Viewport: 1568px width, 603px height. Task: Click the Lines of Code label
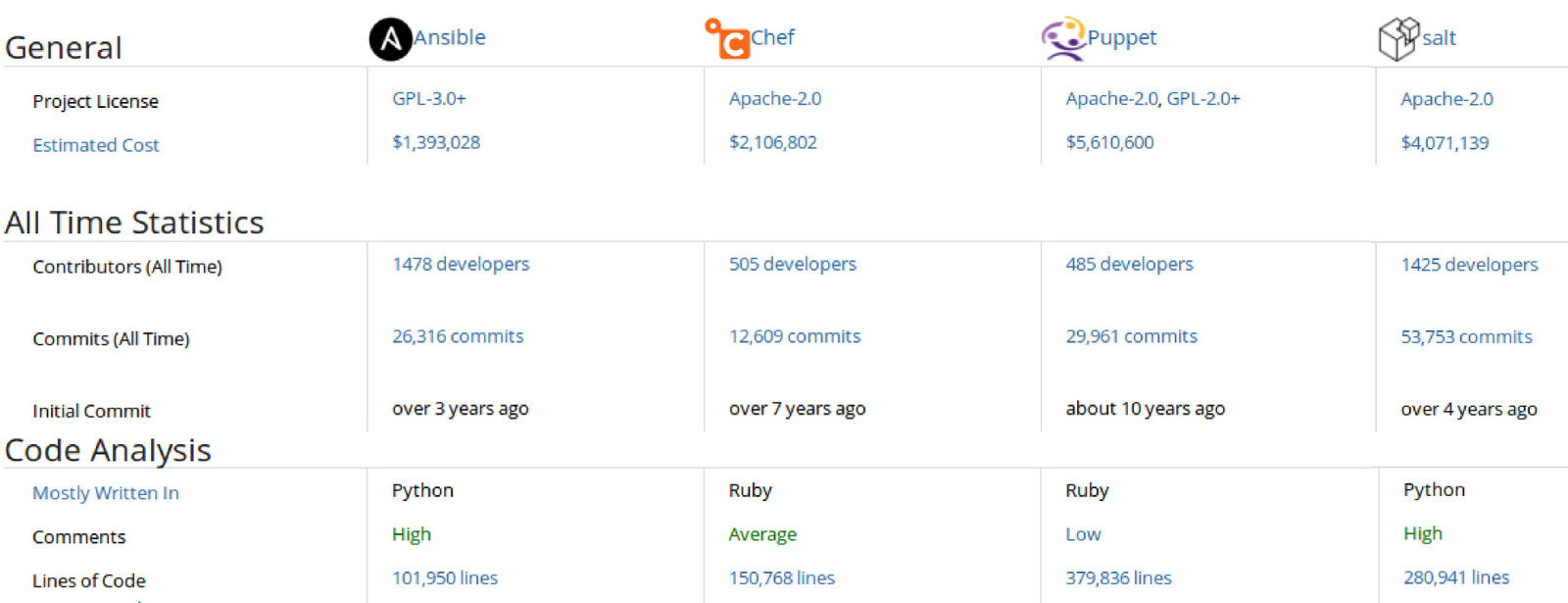(88, 580)
